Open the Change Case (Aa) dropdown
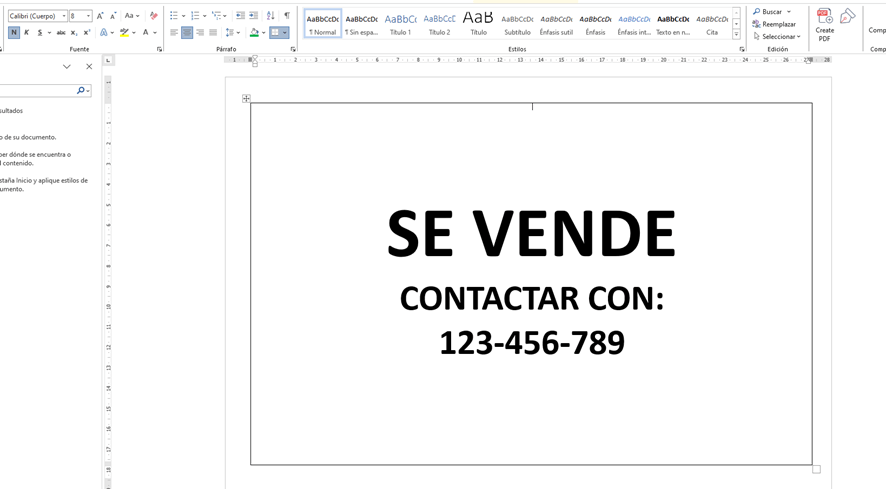 point(132,16)
